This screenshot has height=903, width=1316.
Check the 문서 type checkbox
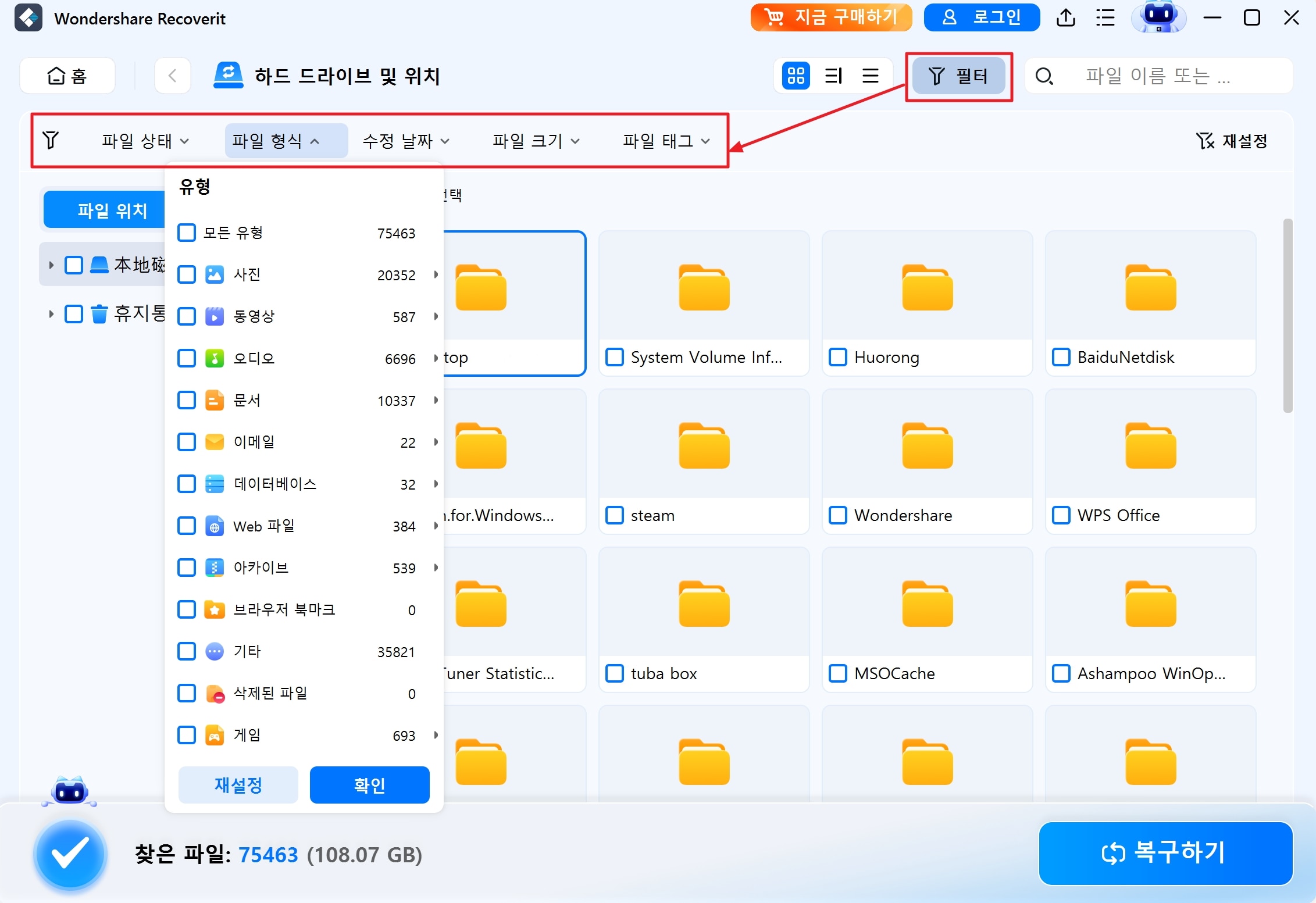pyautogui.click(x=187, y=400)
